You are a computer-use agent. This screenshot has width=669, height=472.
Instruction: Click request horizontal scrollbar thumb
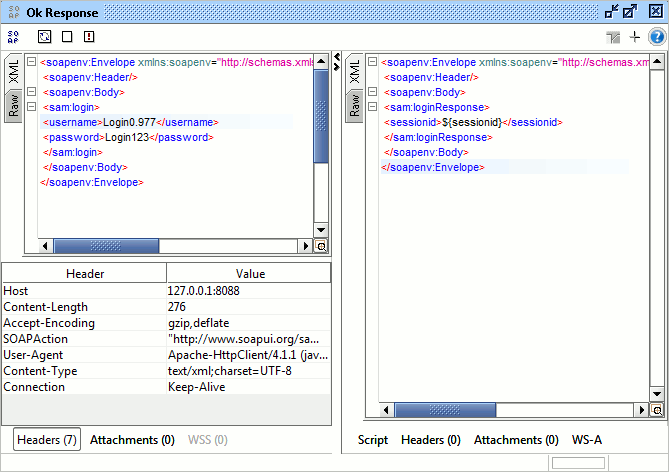[x=106, y=246]
